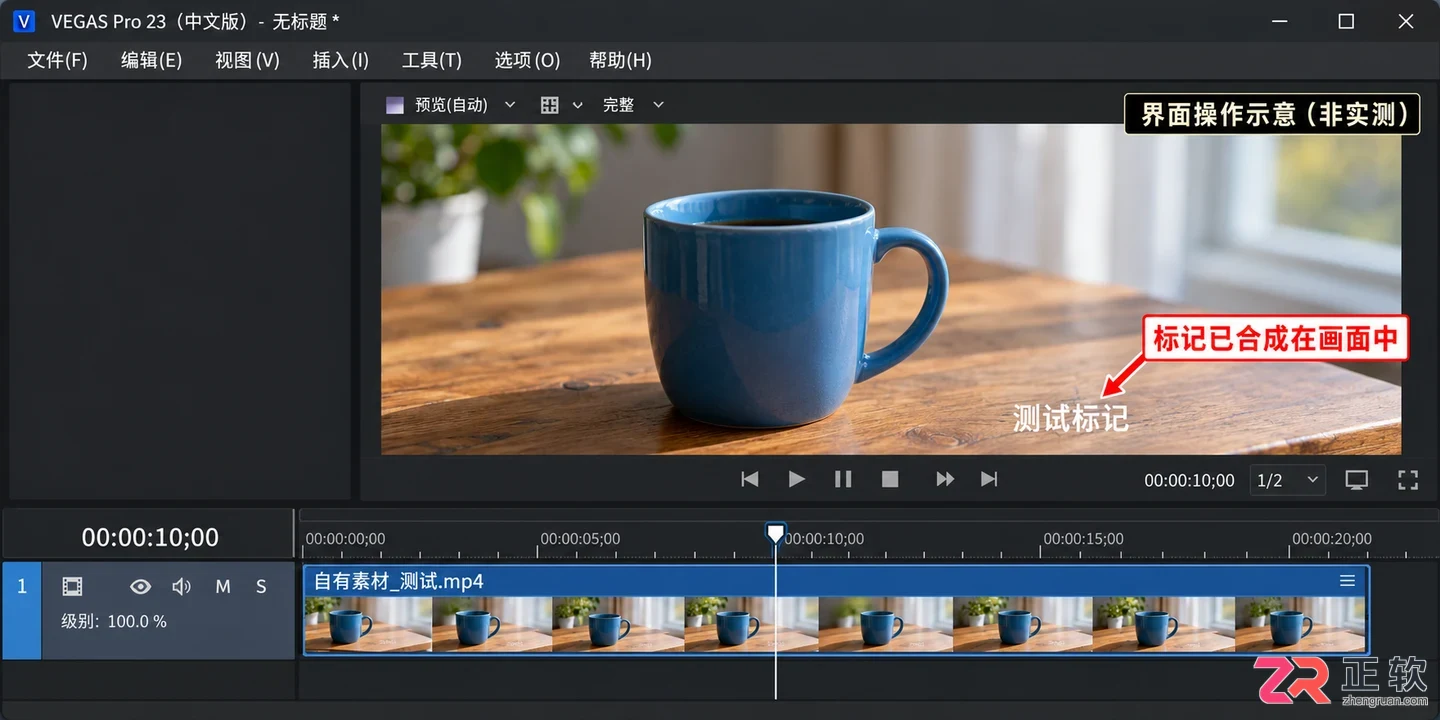Toggle track 1 visibility eye
1440x720 pixels.
point(140,587)
